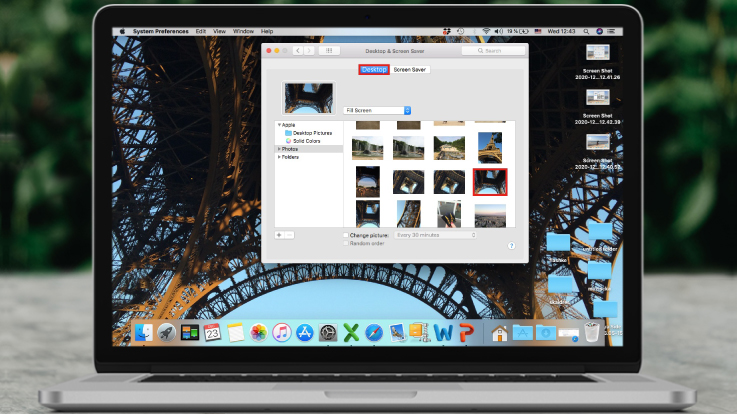The width and height of the screenshot is (737, 414).
Task: Open the help question mark button
Action: pos(511,245)
